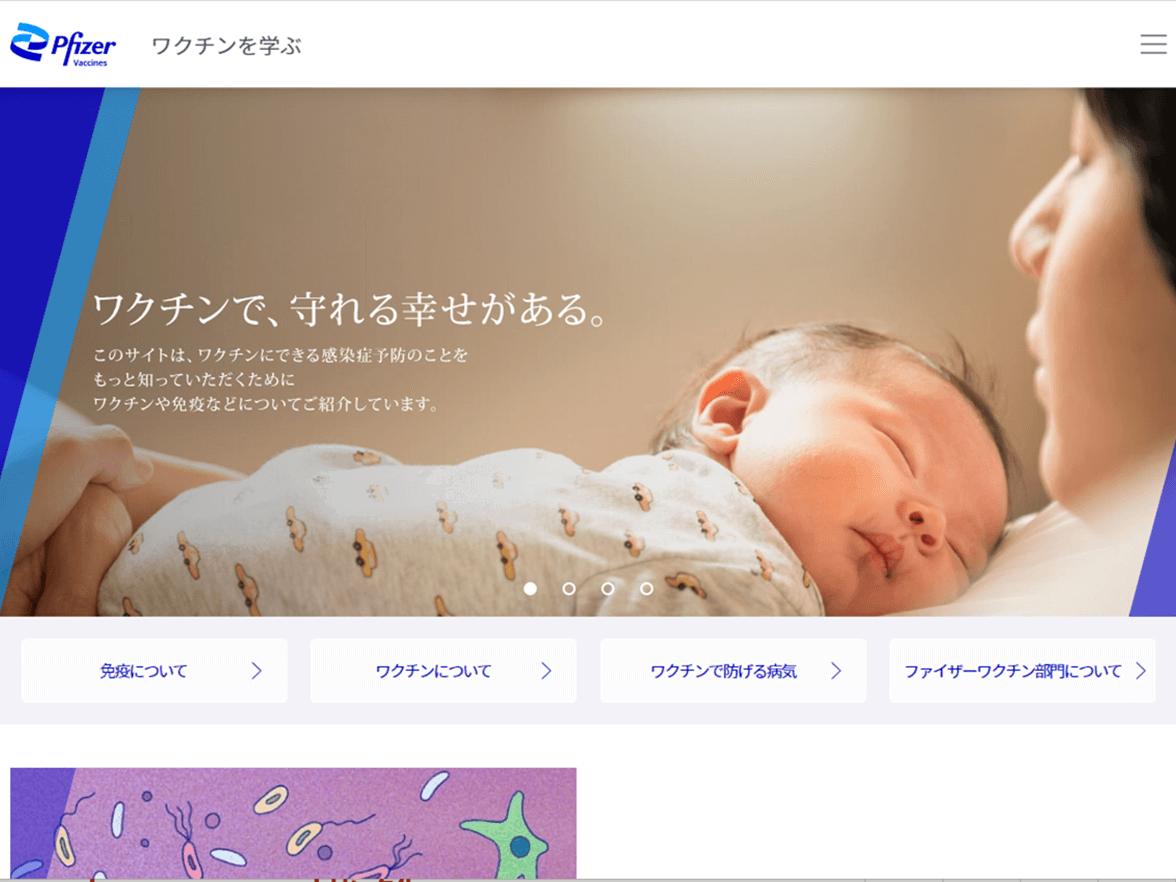Open the hamburger menu icon
The width and height of the screenshot is (1176, 882).
click(1153, 44)
